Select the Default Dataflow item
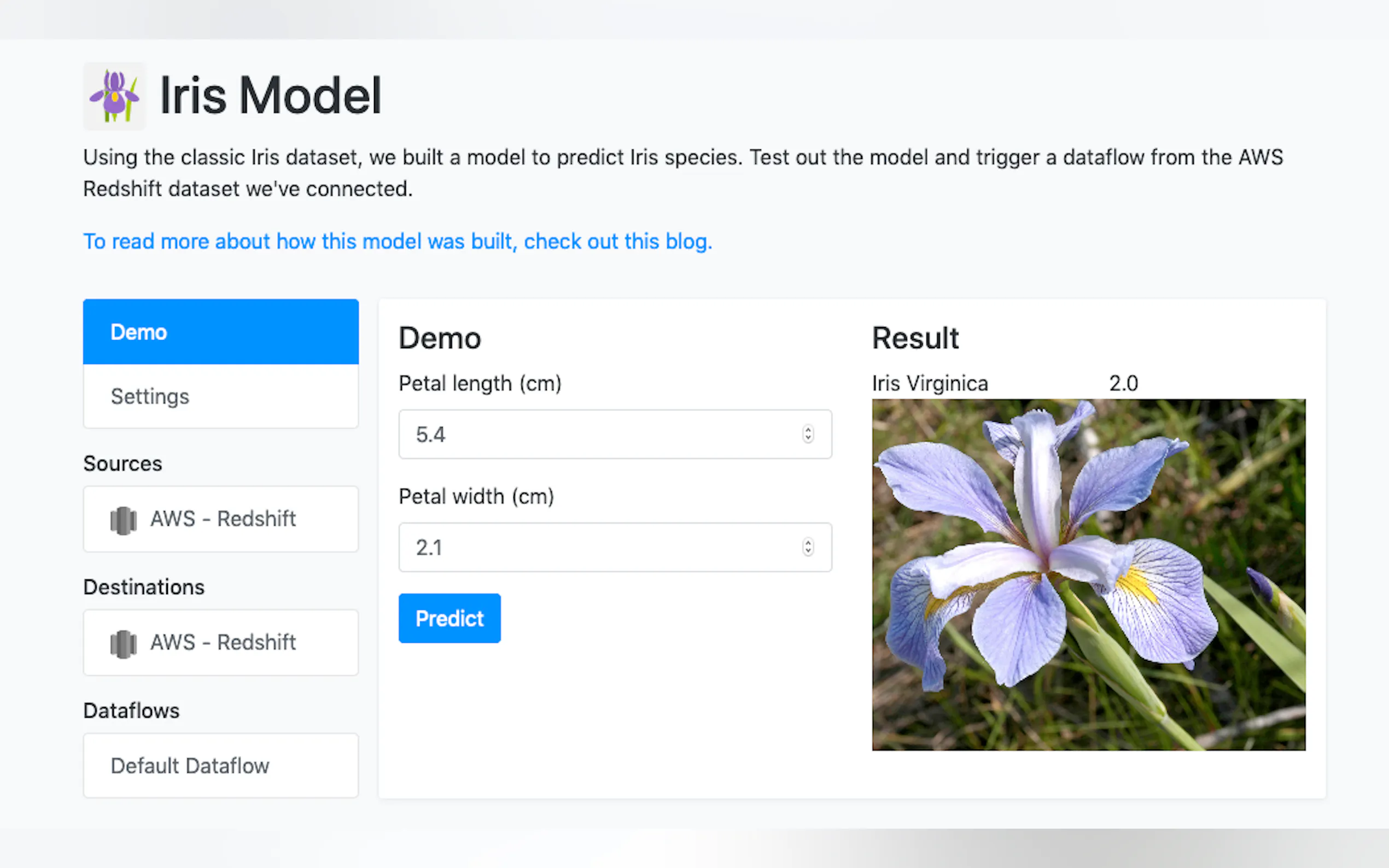1389x868 pixels. pos(220,766)
